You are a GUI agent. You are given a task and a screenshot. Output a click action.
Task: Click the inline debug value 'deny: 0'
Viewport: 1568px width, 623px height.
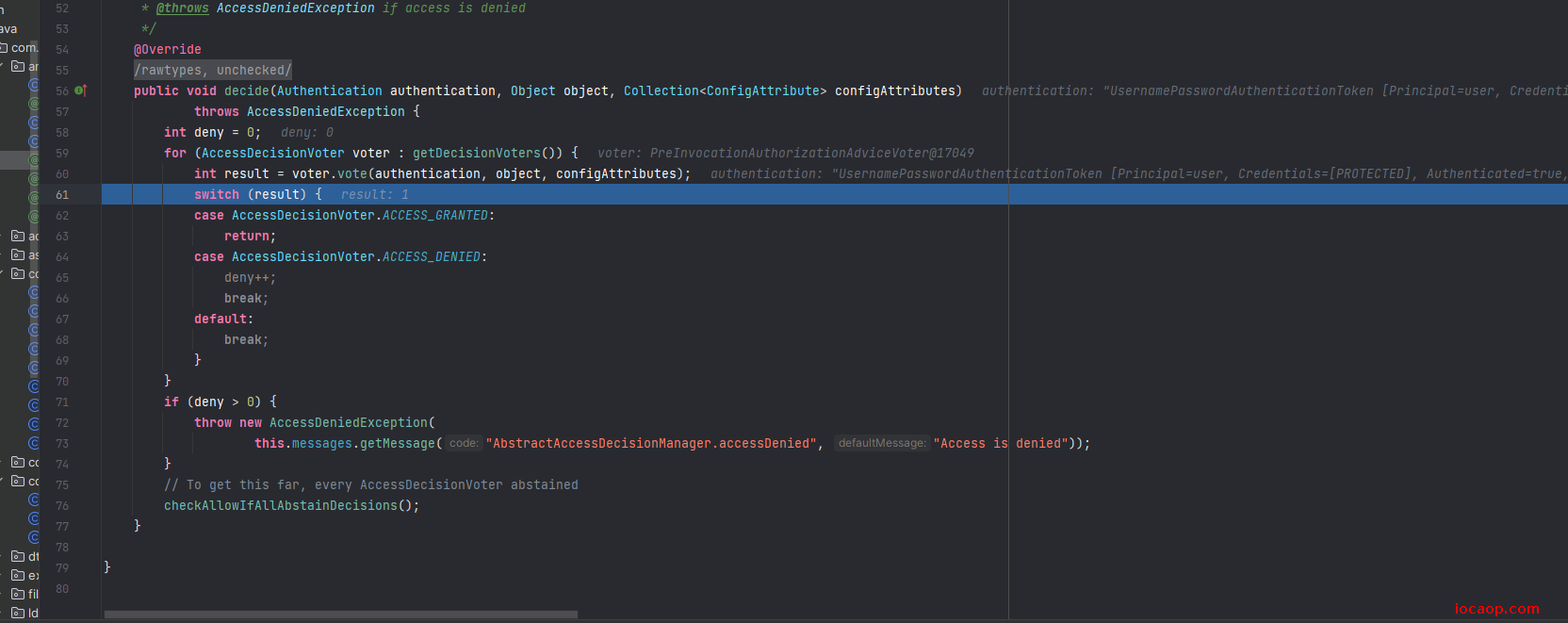[307, 132]
